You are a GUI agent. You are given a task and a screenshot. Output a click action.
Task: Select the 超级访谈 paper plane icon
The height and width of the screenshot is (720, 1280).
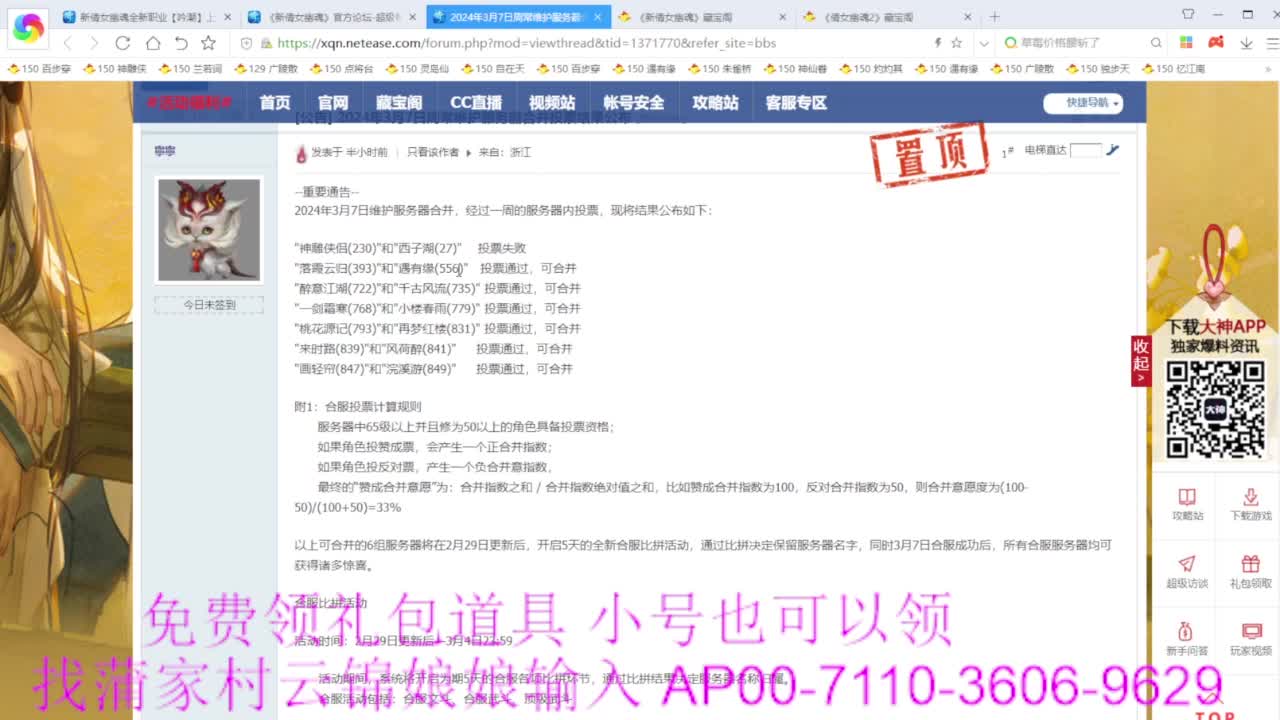coord(1186,565)
